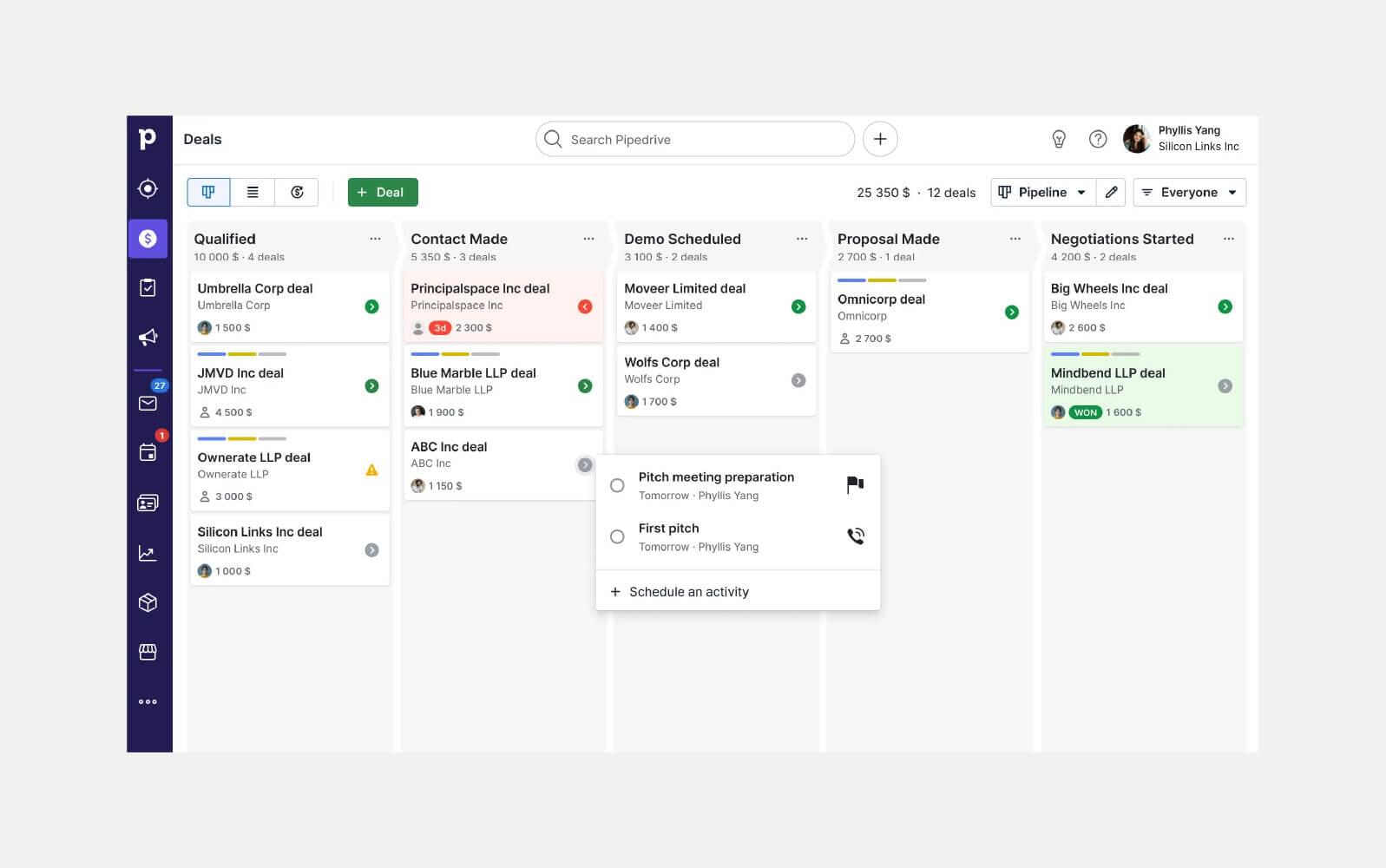Screen dimensions: 1386x868
Task: Open the Sales Assistant lightbulb icon
Action: [1059, 139]
